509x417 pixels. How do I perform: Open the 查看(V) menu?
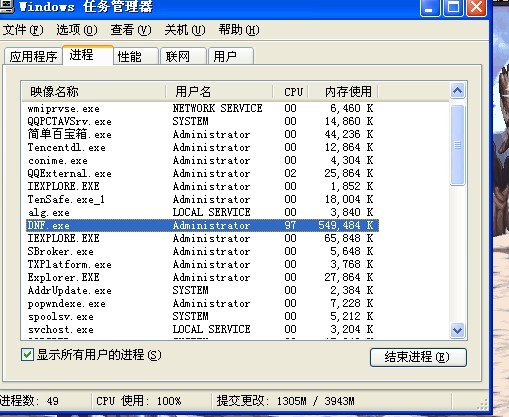click(x=131, y=30)
